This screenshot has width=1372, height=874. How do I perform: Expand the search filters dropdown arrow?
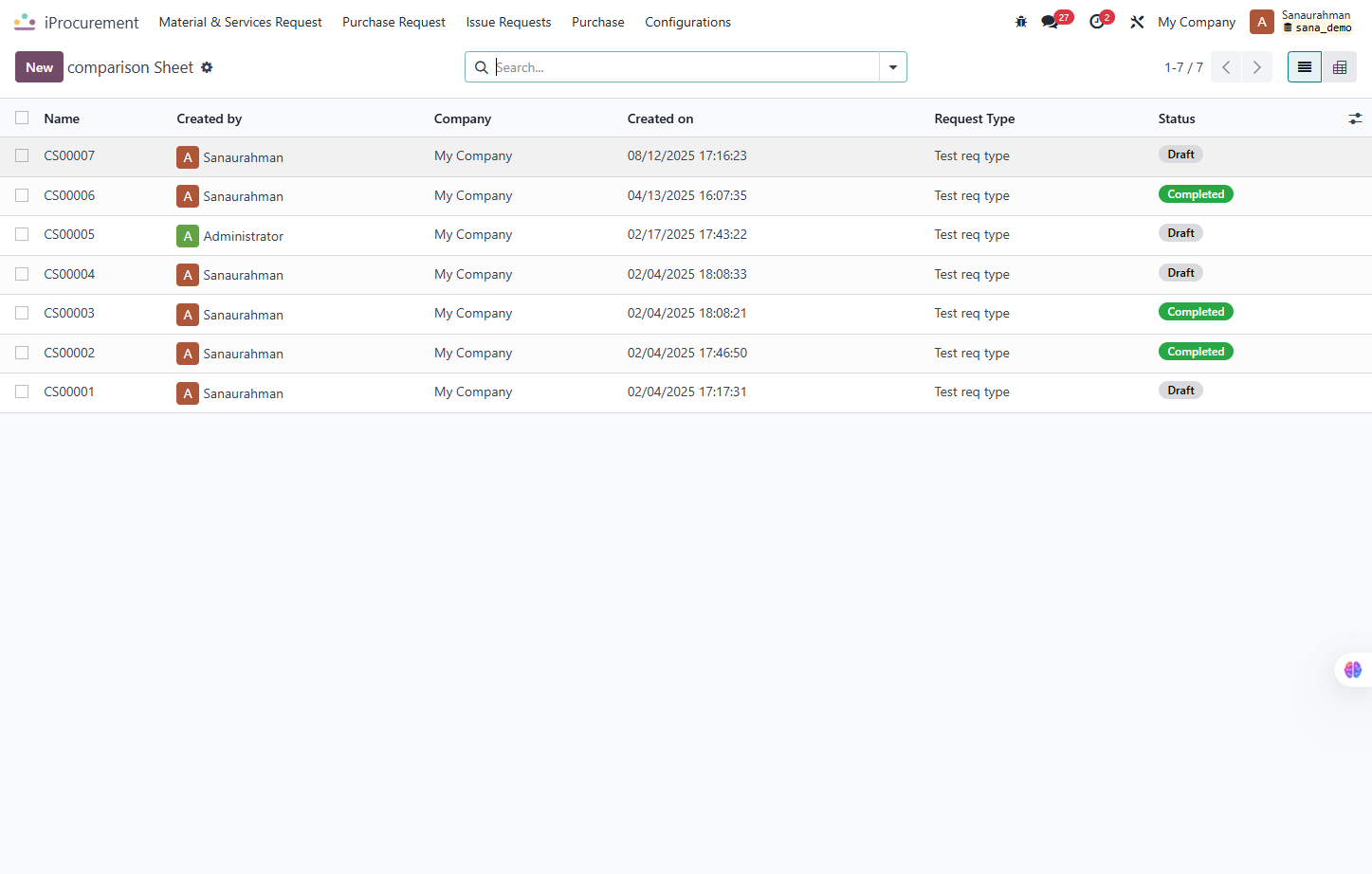pos(893,67)
